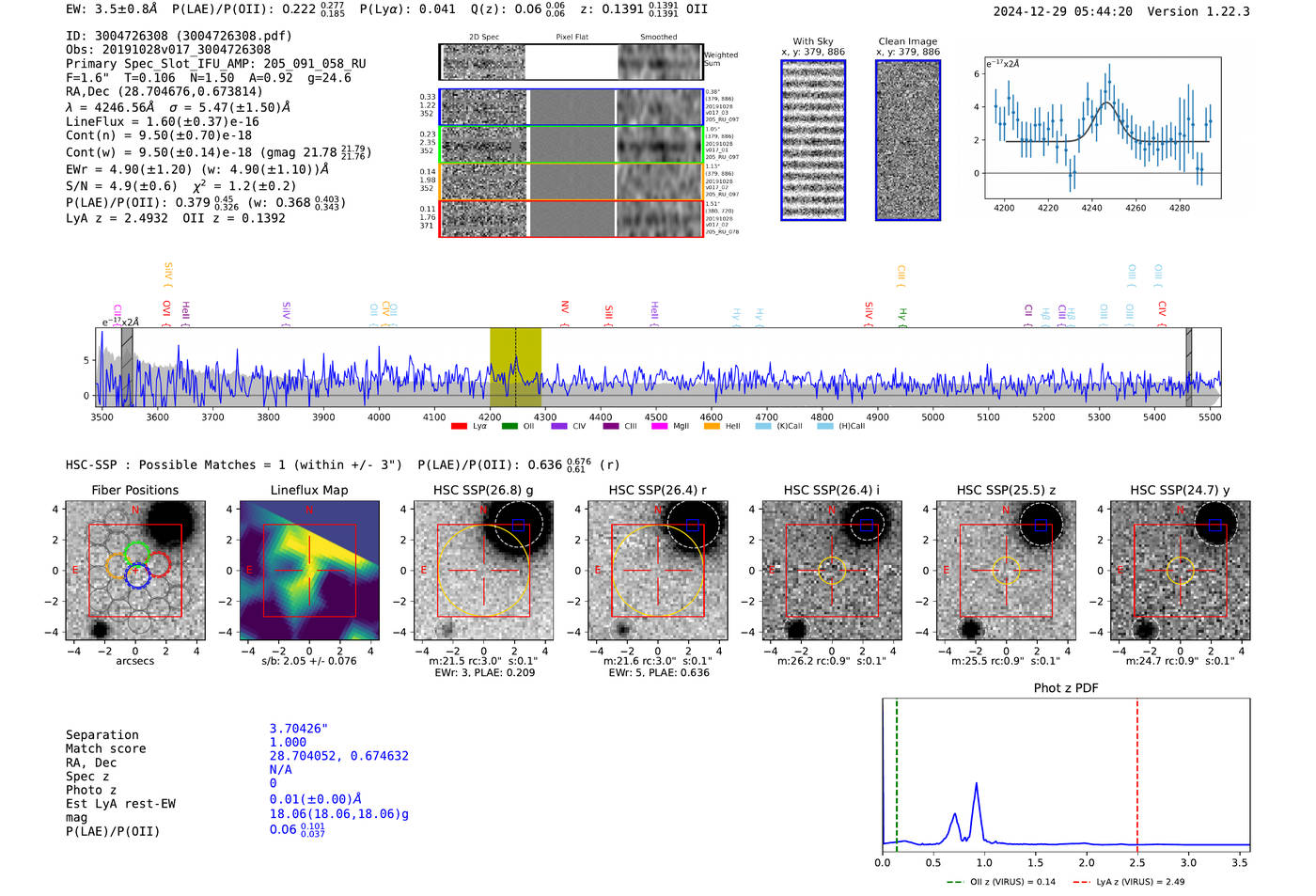Select the Fiber Positions image panel
Image resolution: width=1316 pixels, height=896 pixels.
click(135, 571)
